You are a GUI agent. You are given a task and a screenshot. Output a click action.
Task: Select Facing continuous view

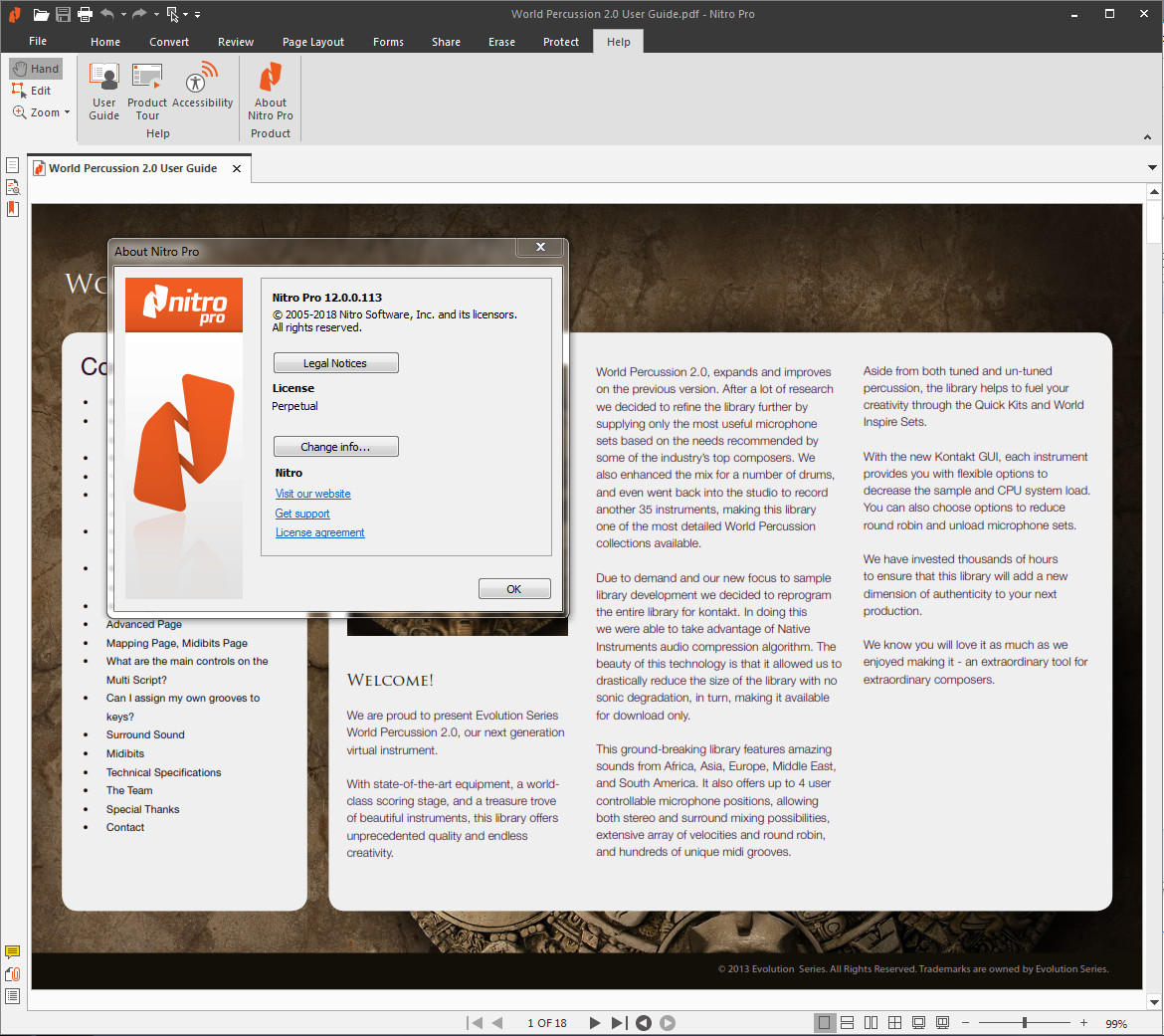(894, 1023)
